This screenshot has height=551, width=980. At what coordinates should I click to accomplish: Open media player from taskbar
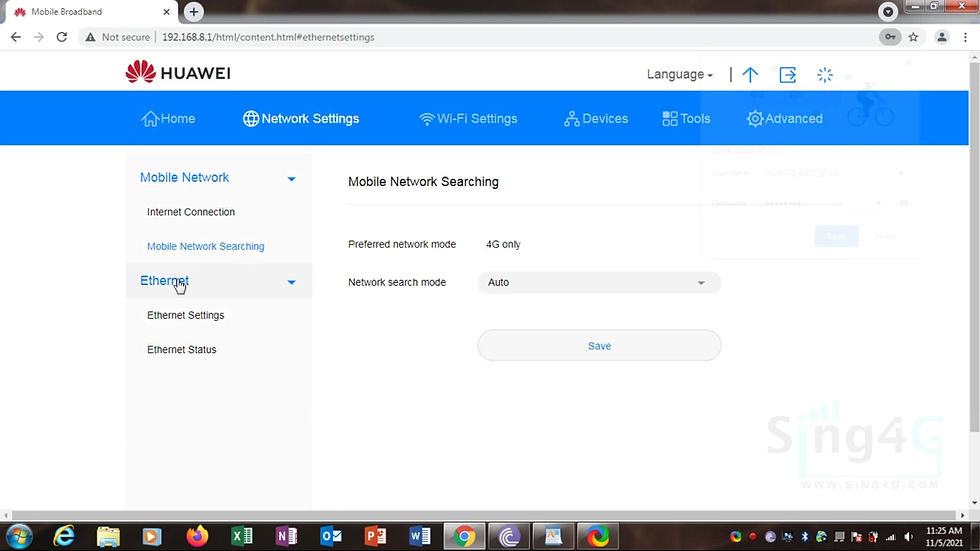click(152, 536)
